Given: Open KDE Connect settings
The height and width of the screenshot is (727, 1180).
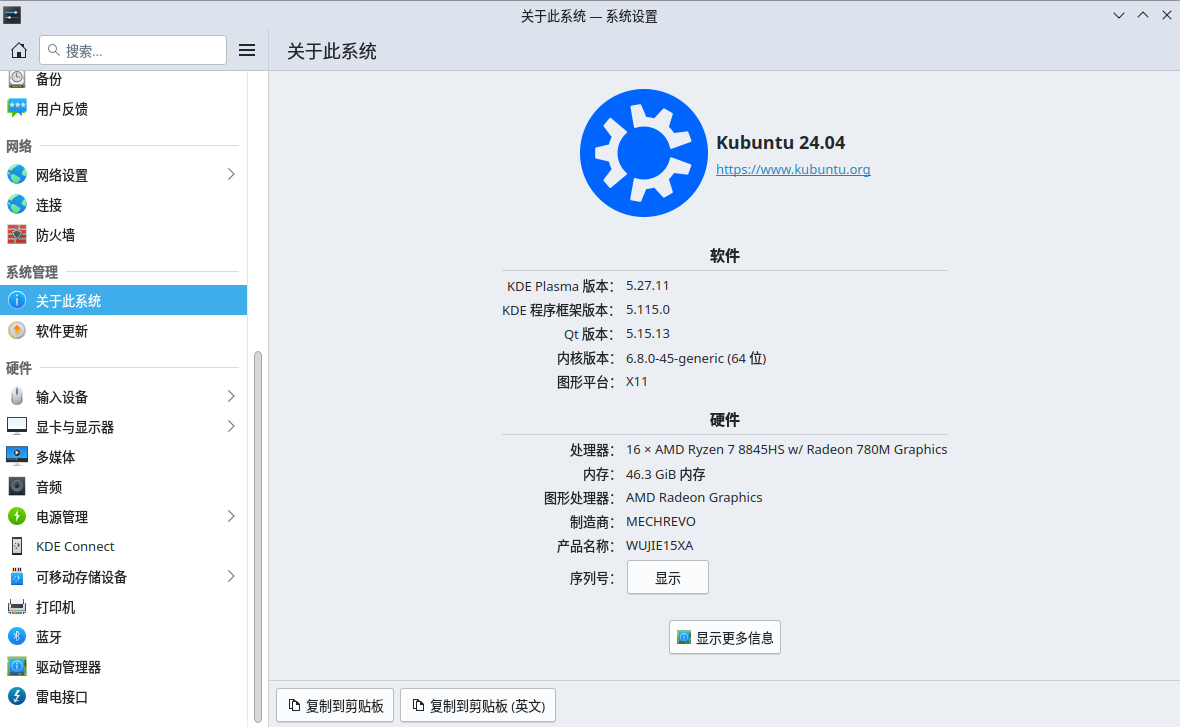Looking at the screenshot, I should [123, 546].
